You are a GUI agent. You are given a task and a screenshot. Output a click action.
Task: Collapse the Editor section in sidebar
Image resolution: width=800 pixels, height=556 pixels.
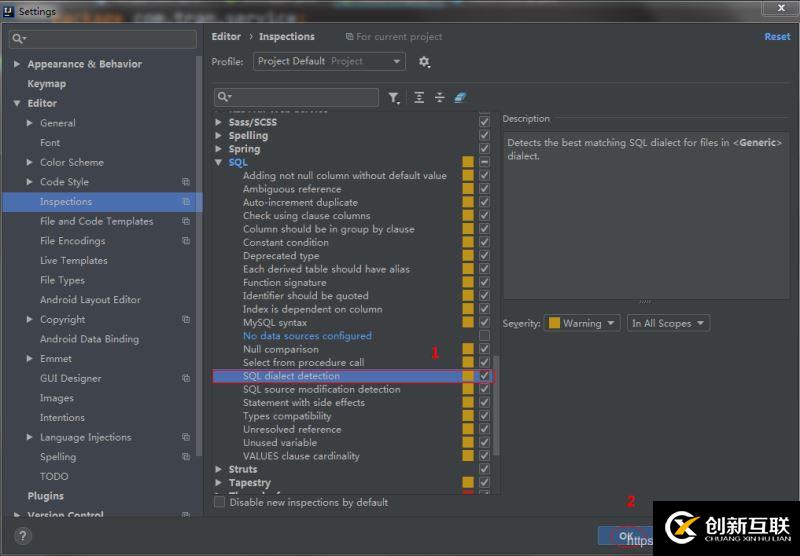[x=17, y=103]
